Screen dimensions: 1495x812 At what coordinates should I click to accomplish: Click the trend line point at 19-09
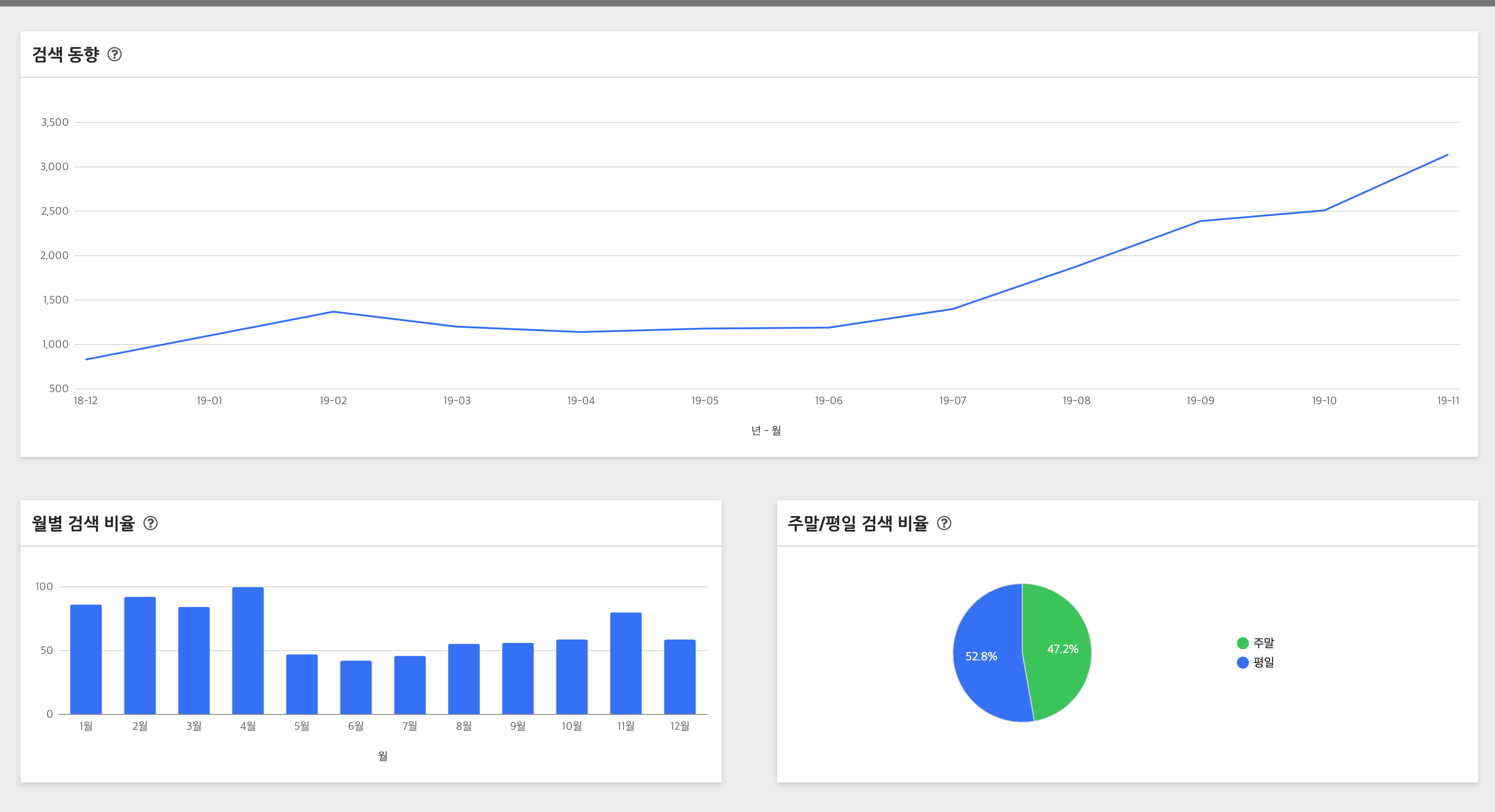coord(1200,221)
